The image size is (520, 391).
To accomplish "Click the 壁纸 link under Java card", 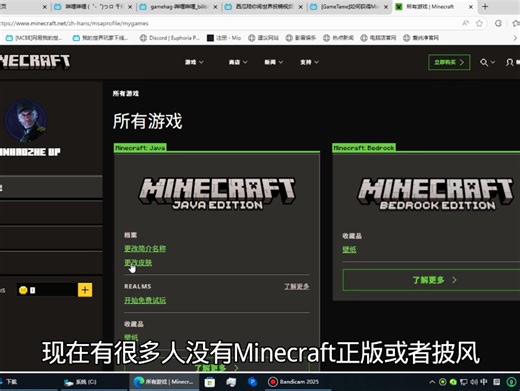I will 131,337.
